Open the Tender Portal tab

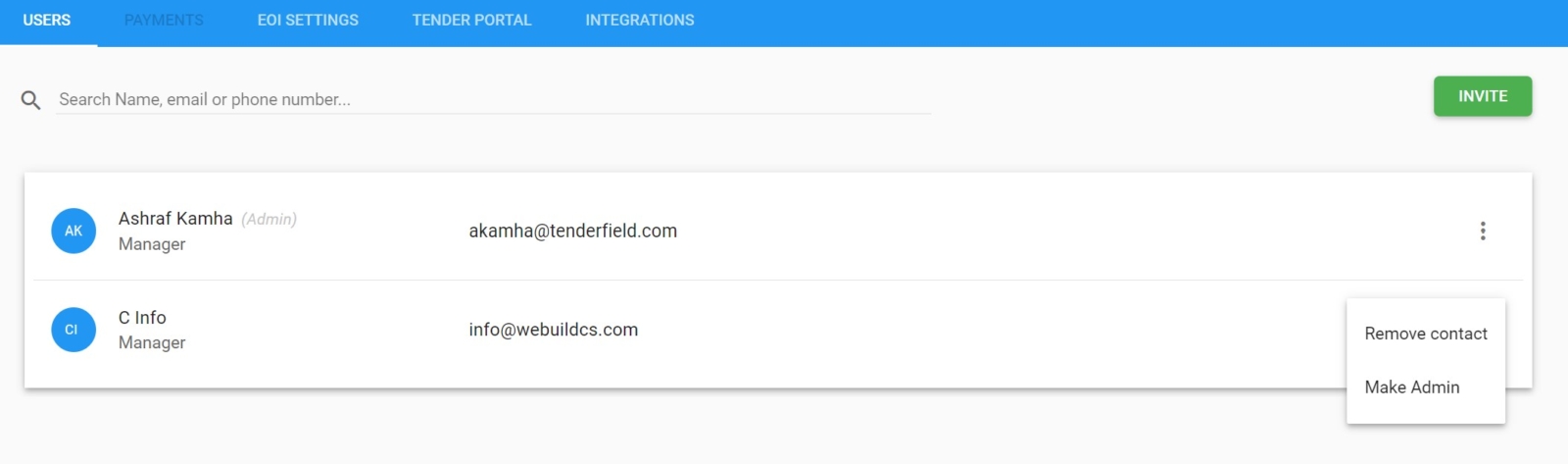[x=471, y=21]
